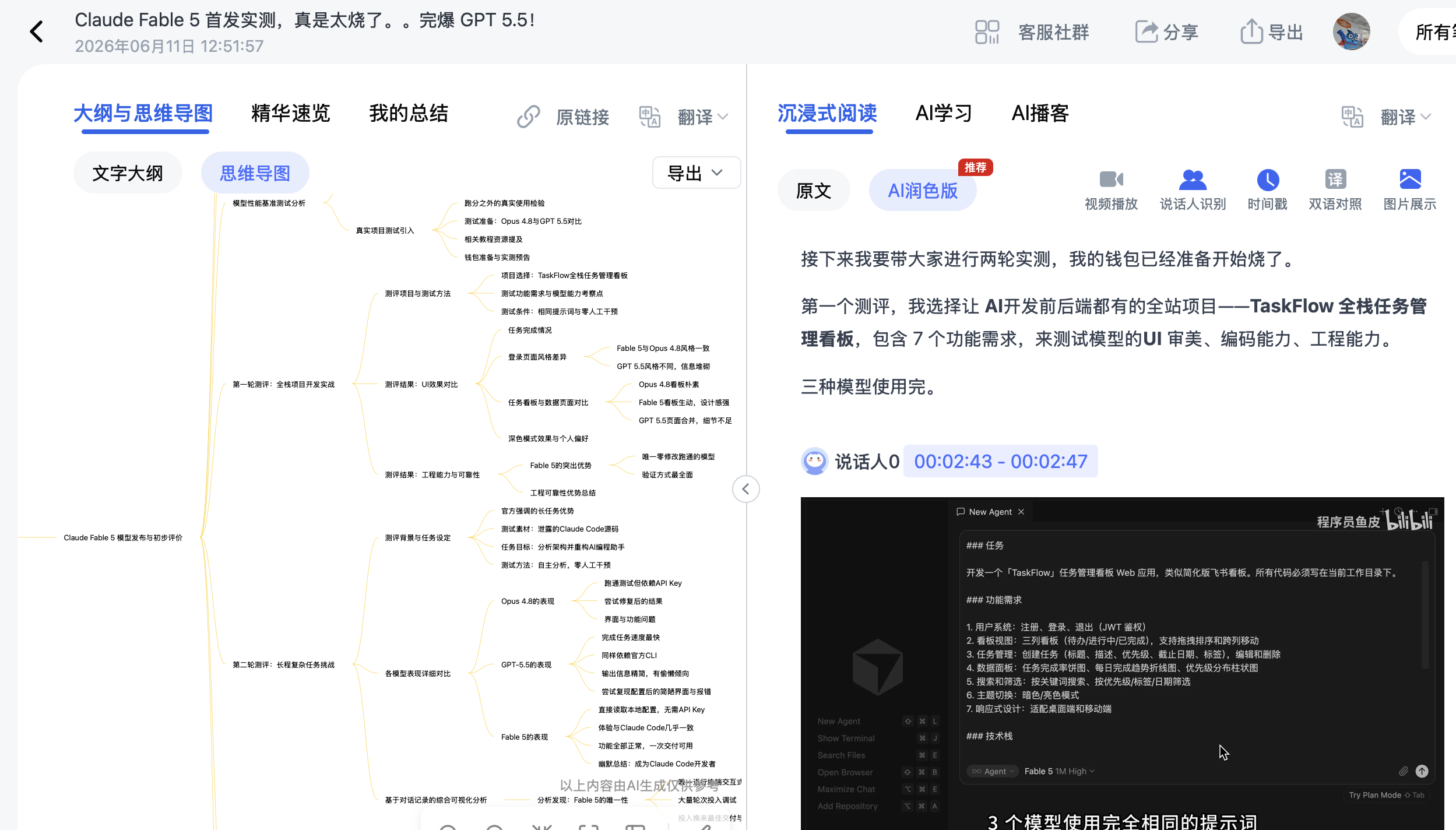Click timestamp 00:02:43 - 00:02:47
The height and width of the screenshot is (830, 1456).
1000,461
